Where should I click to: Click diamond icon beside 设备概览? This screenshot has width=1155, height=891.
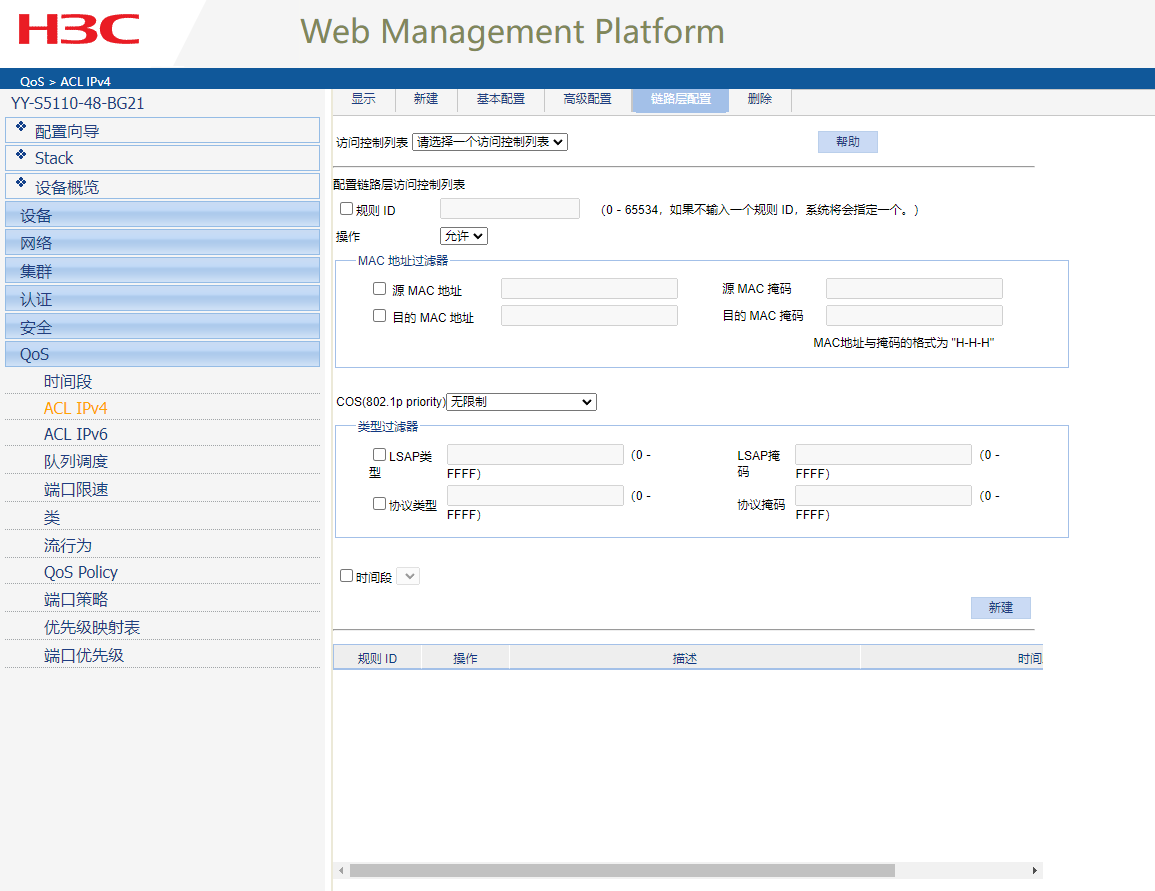point(21,182)
